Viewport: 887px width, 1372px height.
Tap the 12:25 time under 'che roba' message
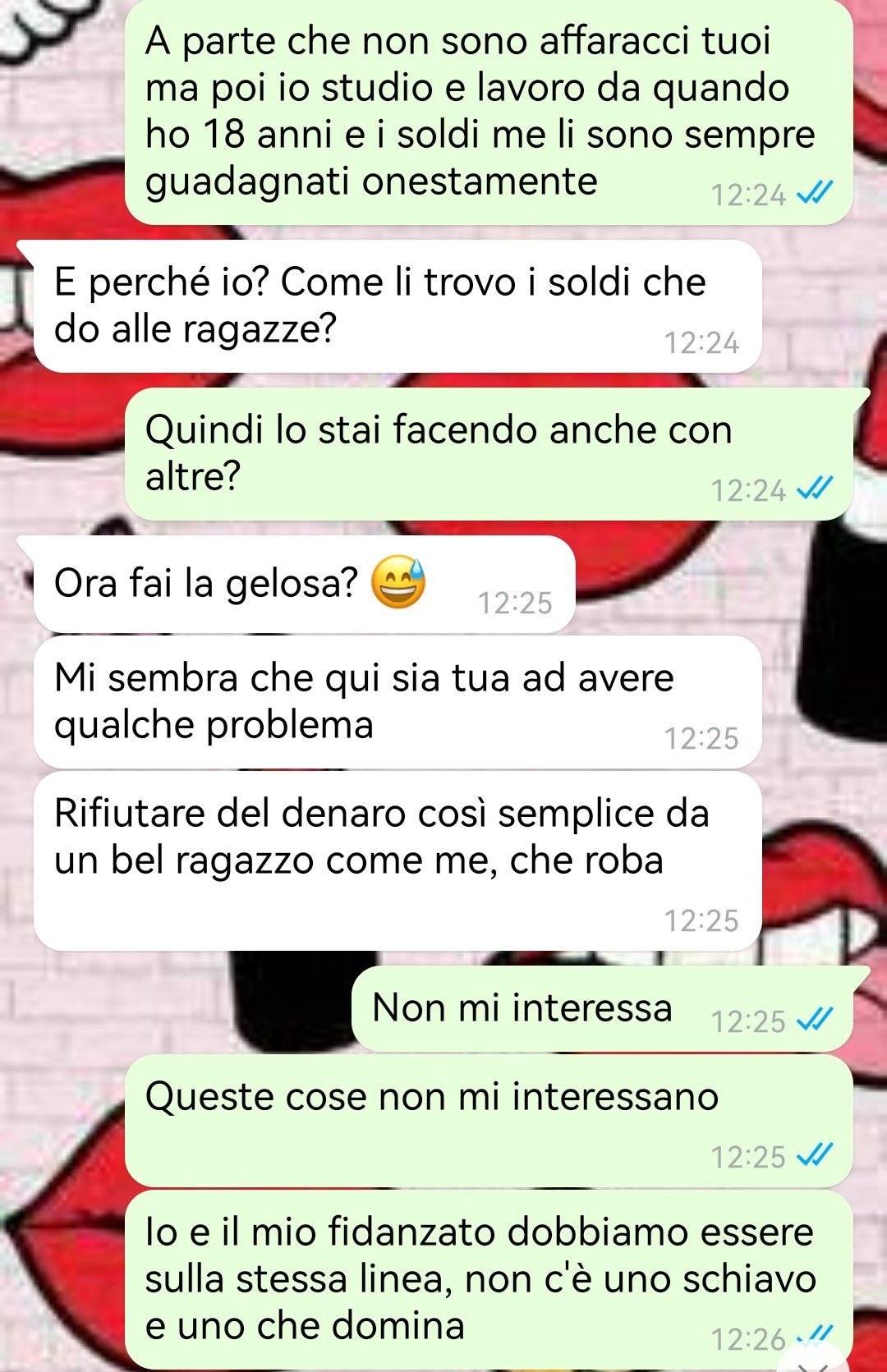pyautogui.click(x=701, y=920)
